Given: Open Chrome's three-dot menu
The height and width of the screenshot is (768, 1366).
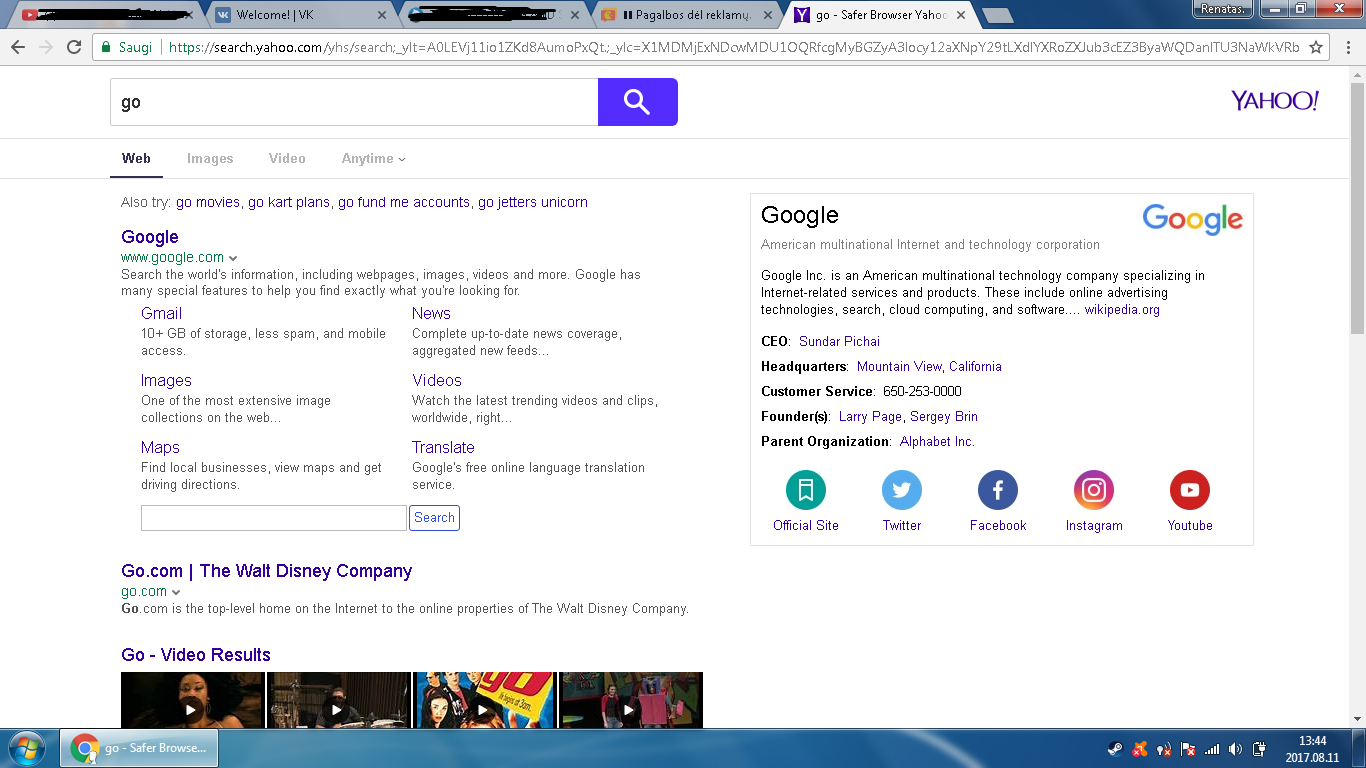Looking at the screenshot, I should 1346,47.
